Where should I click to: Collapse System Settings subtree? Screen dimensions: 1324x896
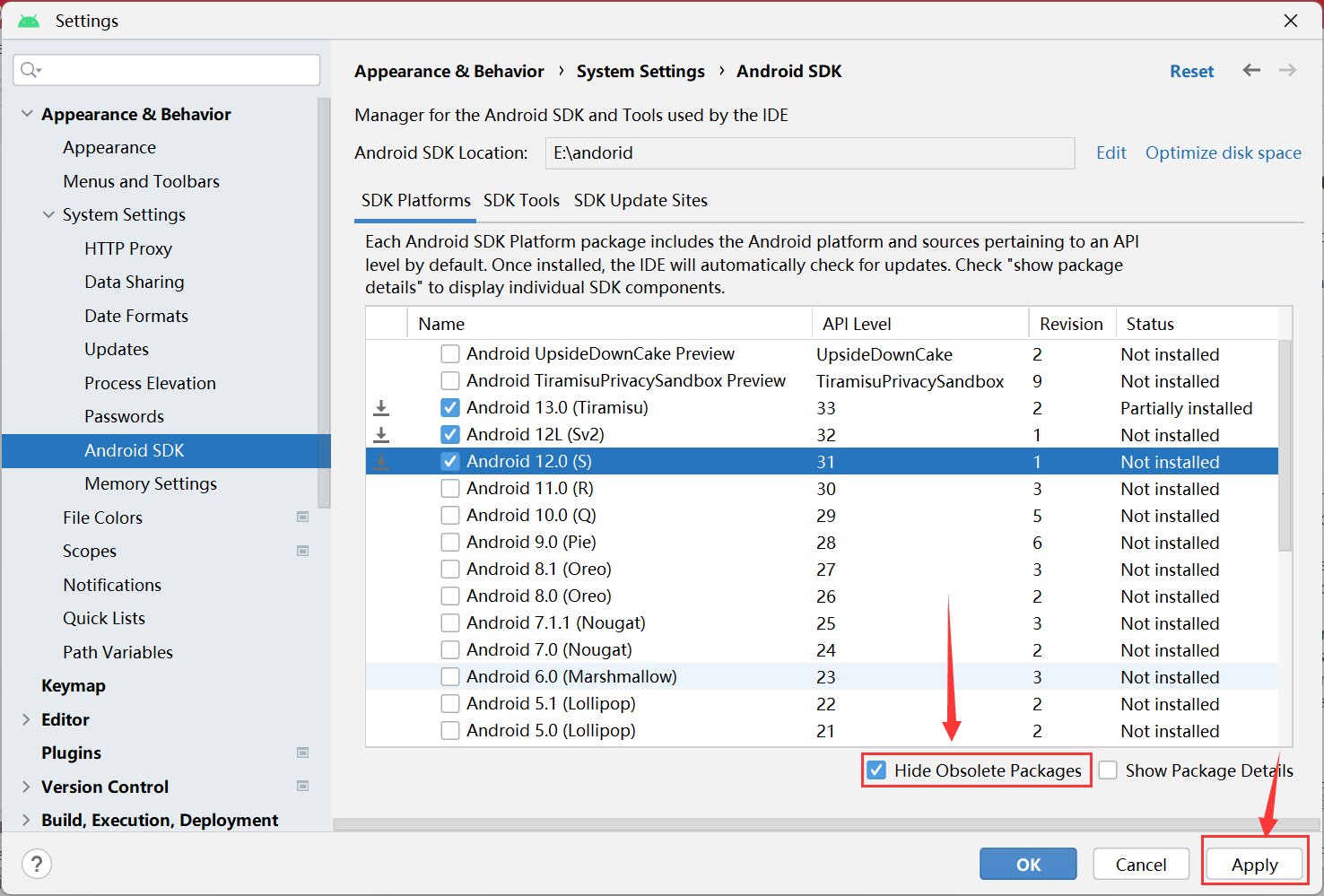[x=48, y=214]
